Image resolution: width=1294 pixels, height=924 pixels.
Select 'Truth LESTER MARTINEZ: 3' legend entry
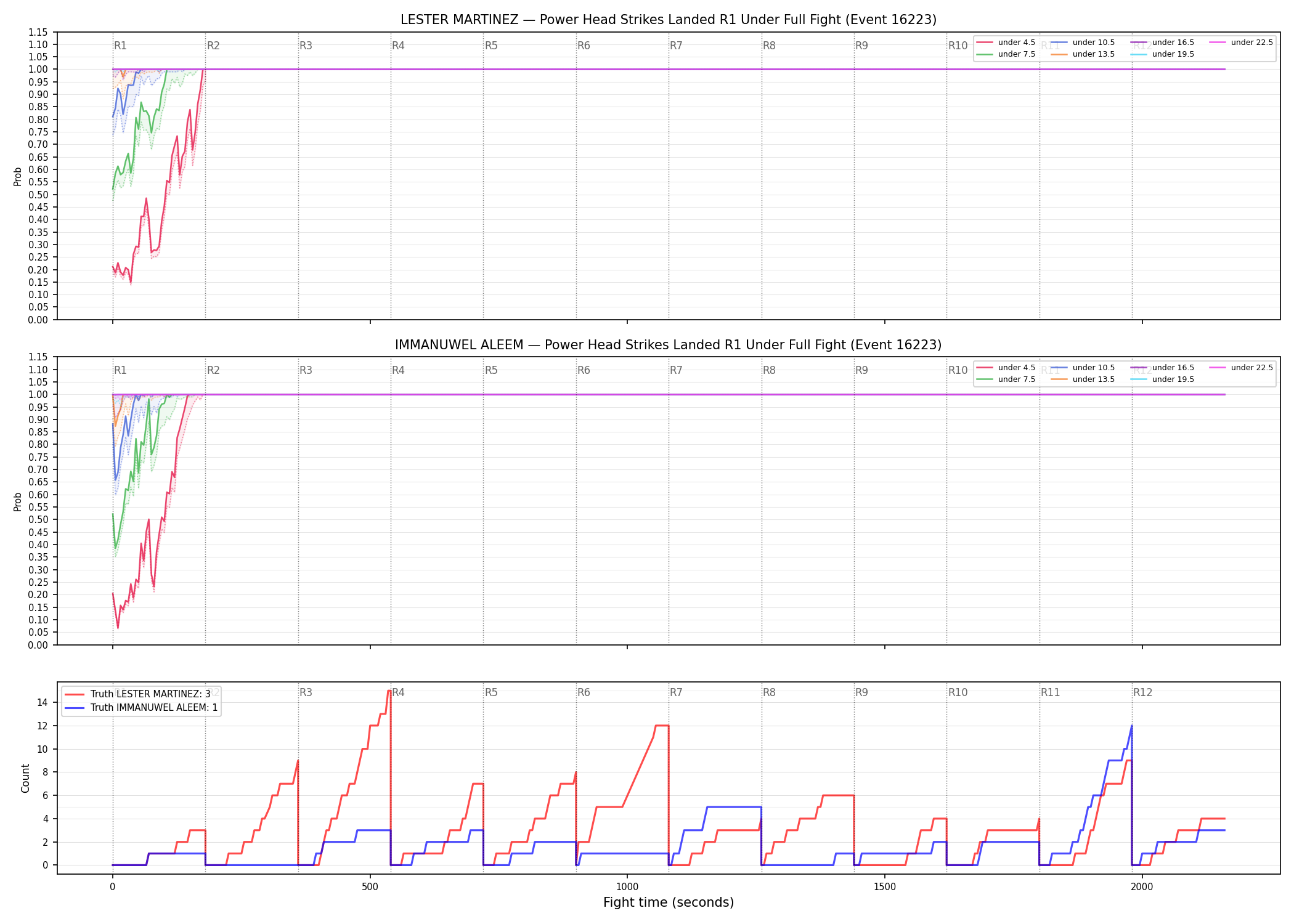[x=137, y=694]
